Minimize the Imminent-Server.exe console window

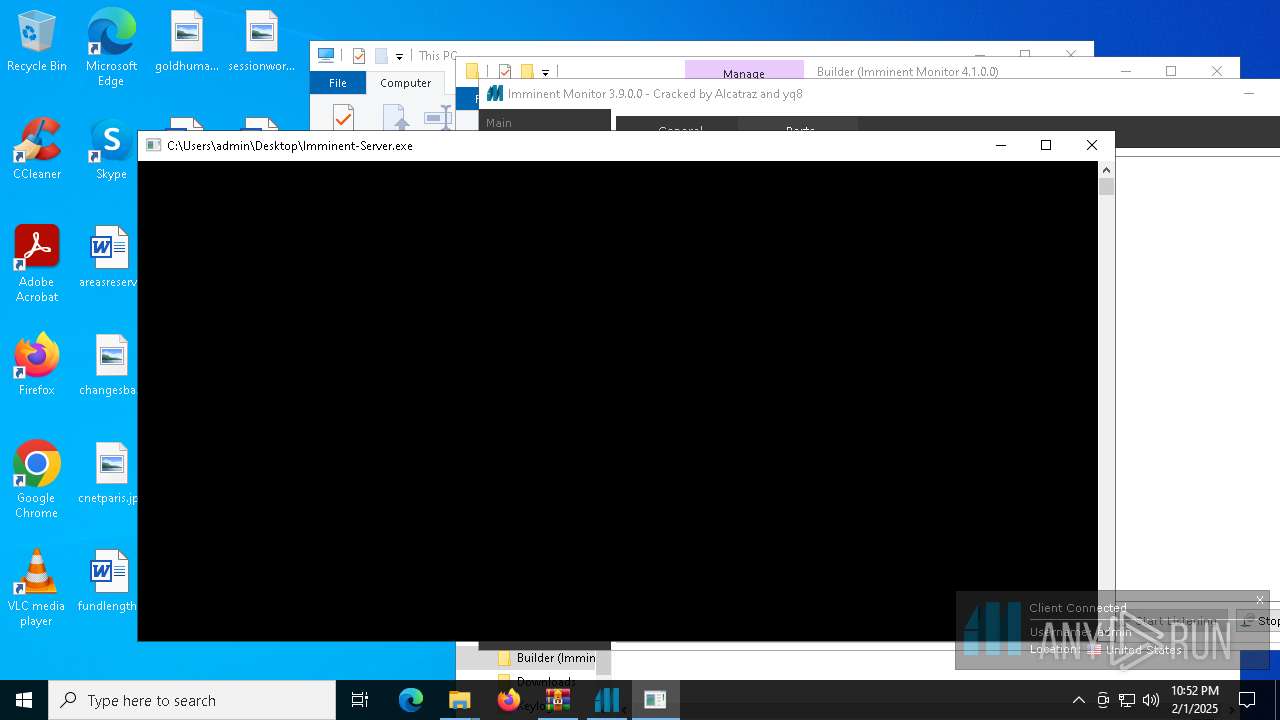pos(1000,145)
